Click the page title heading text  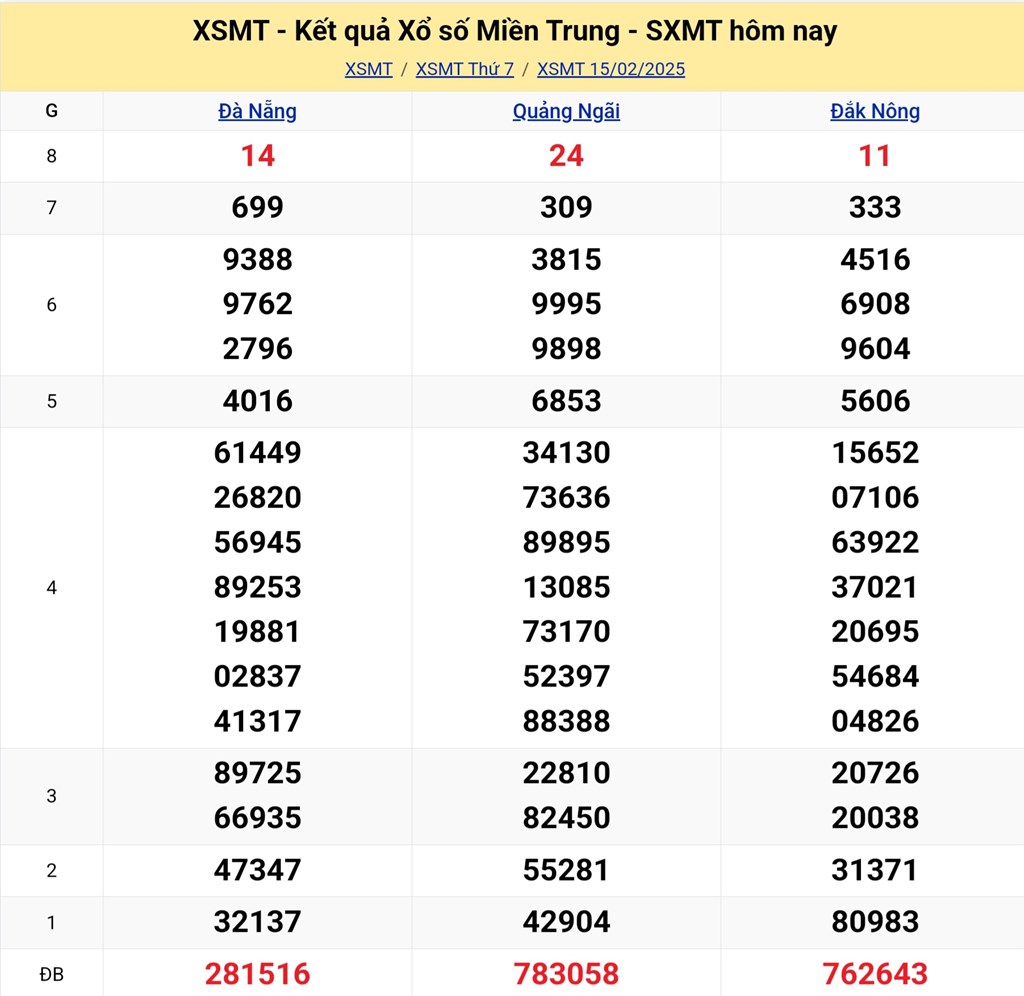pos(514,31)
